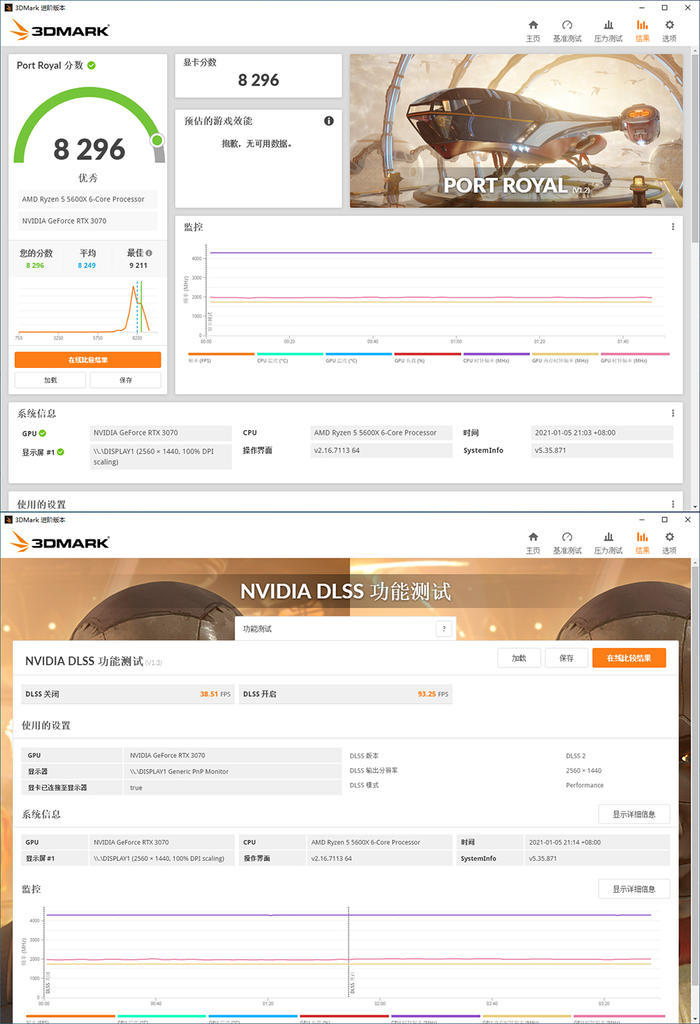700x1024 pixels.
Task: Open 结果 results tab in the Port Royal window
Action: click(x=643, y=31)
